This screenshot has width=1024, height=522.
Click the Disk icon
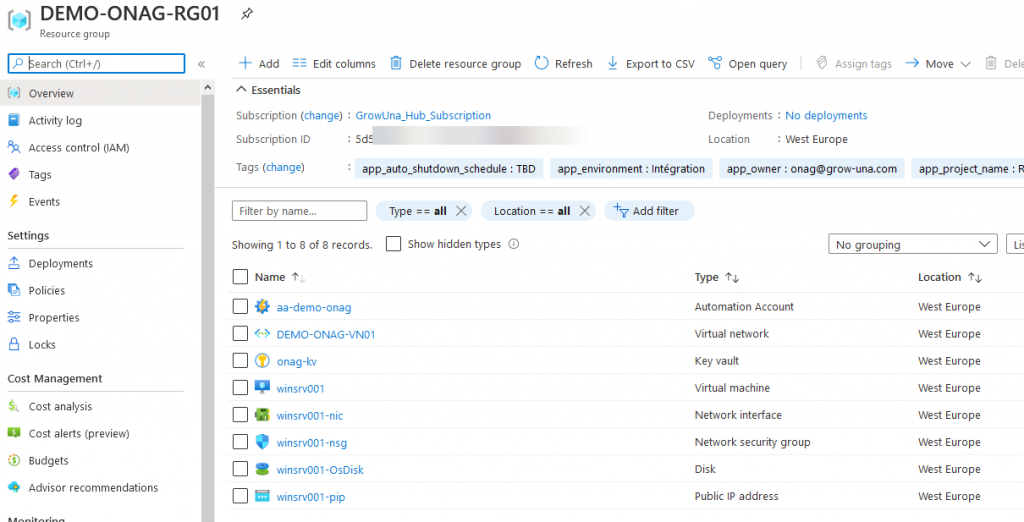[262, 469]
